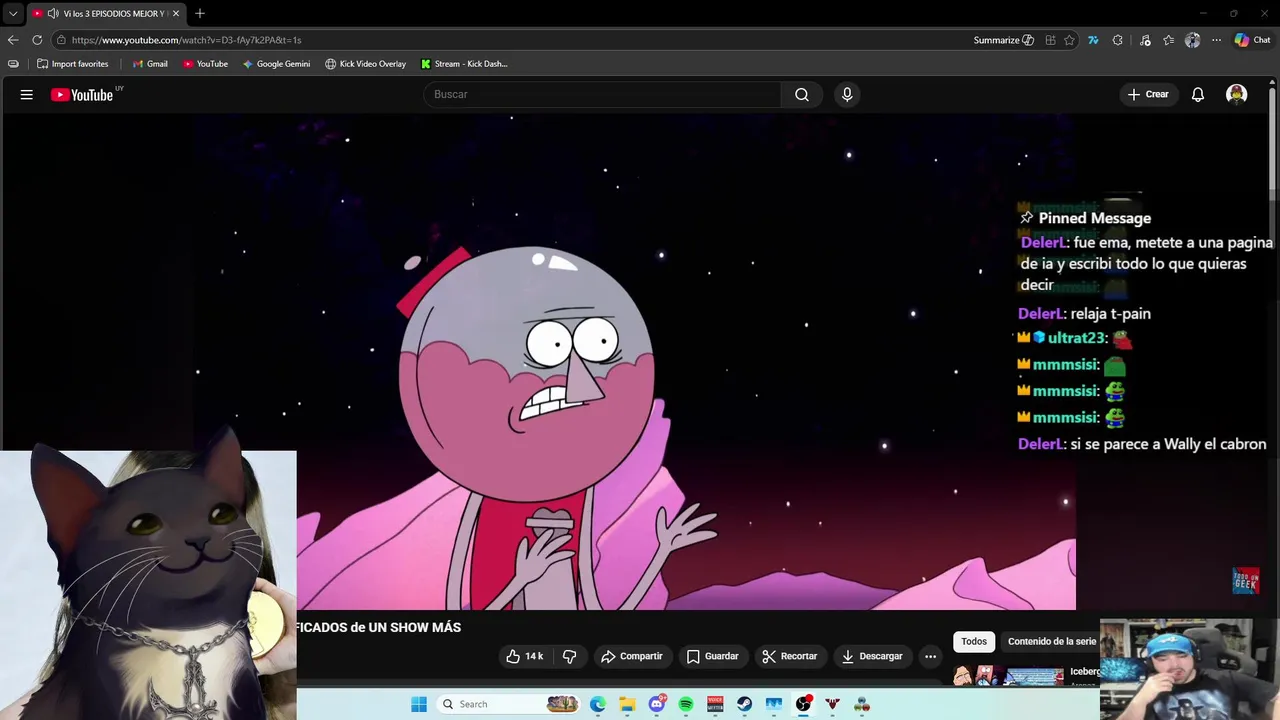The height and width of the screenshot is (720, 1280).
Task: Dislike the video
Action: pos(569,656)
